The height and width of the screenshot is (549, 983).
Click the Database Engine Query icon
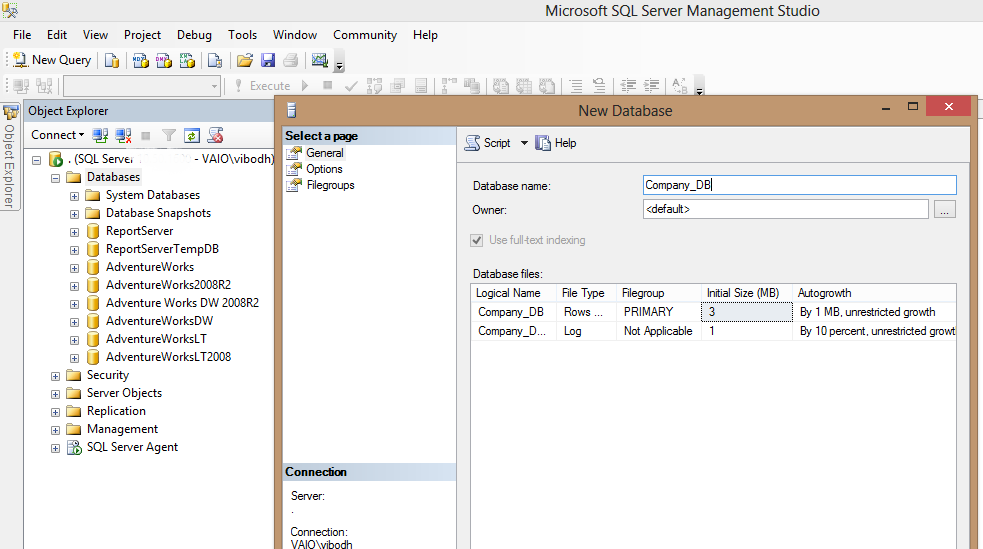tap(112, 60)
